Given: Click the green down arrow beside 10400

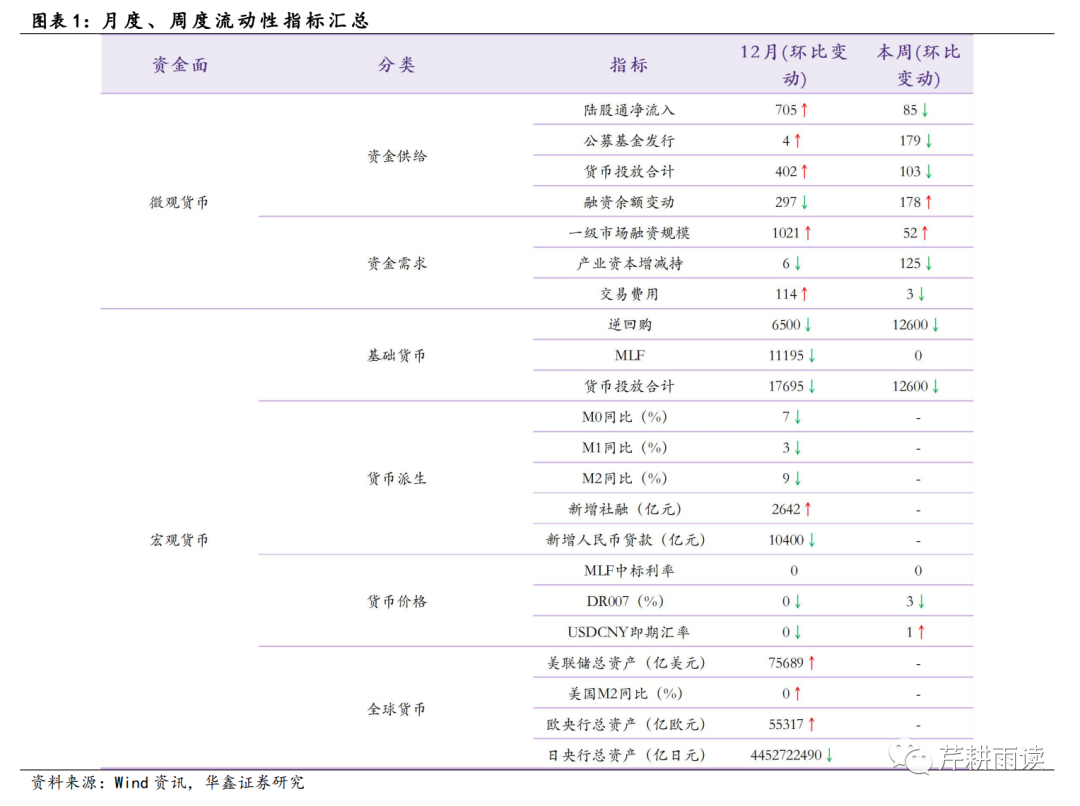Looking at the screenshot, I should tap(812, 540).
